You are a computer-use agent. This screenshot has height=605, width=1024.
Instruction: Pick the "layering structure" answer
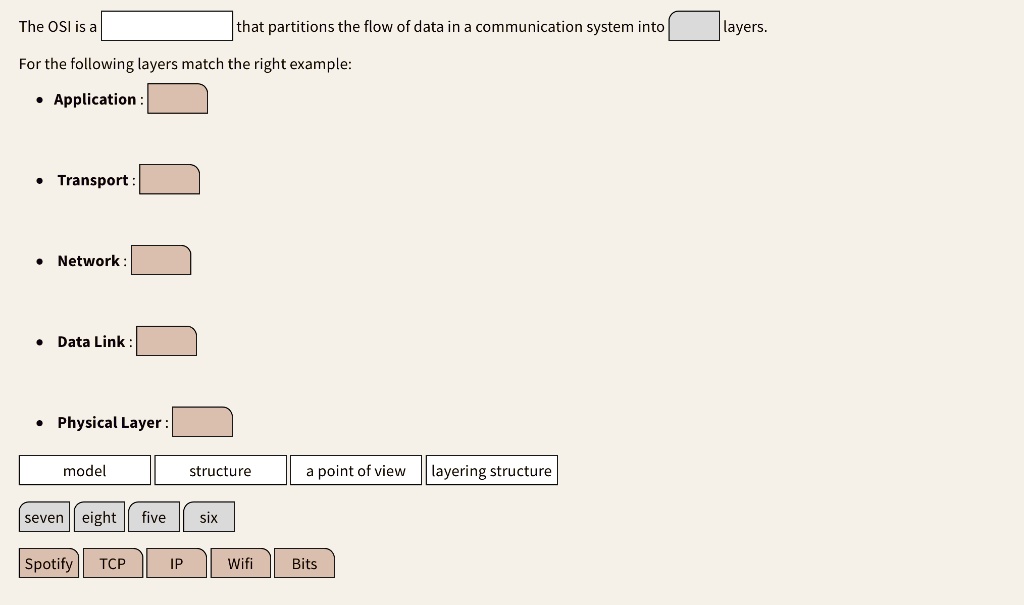[x=491, y=470]
